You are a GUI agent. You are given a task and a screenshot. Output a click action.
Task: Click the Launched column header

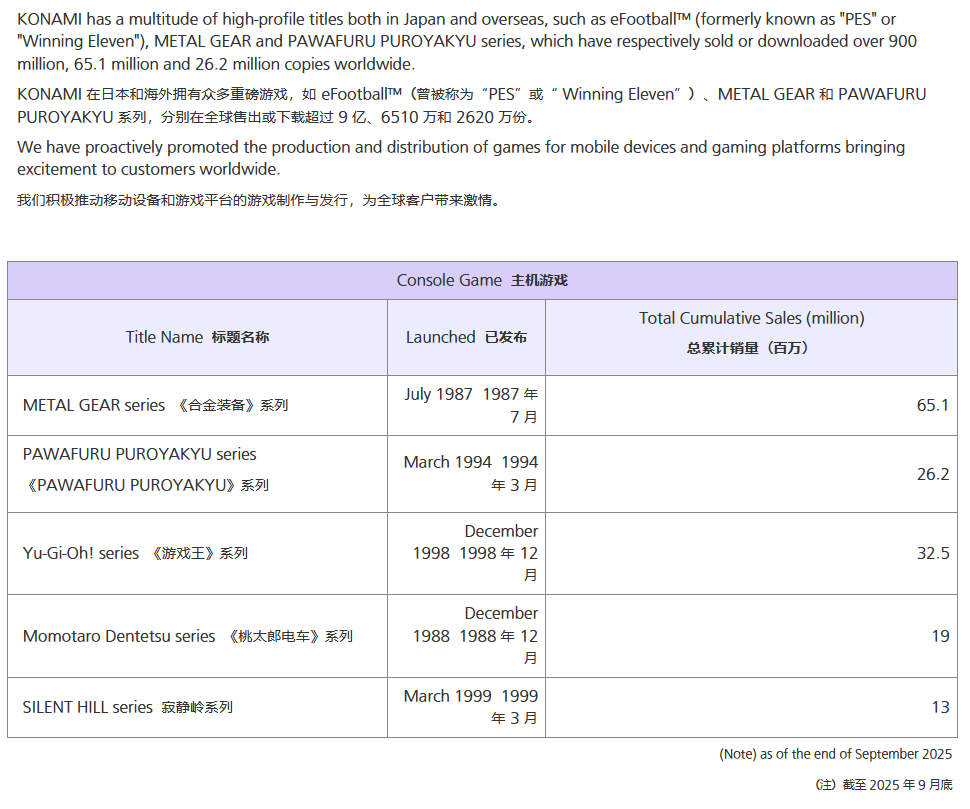coord(466,337)
